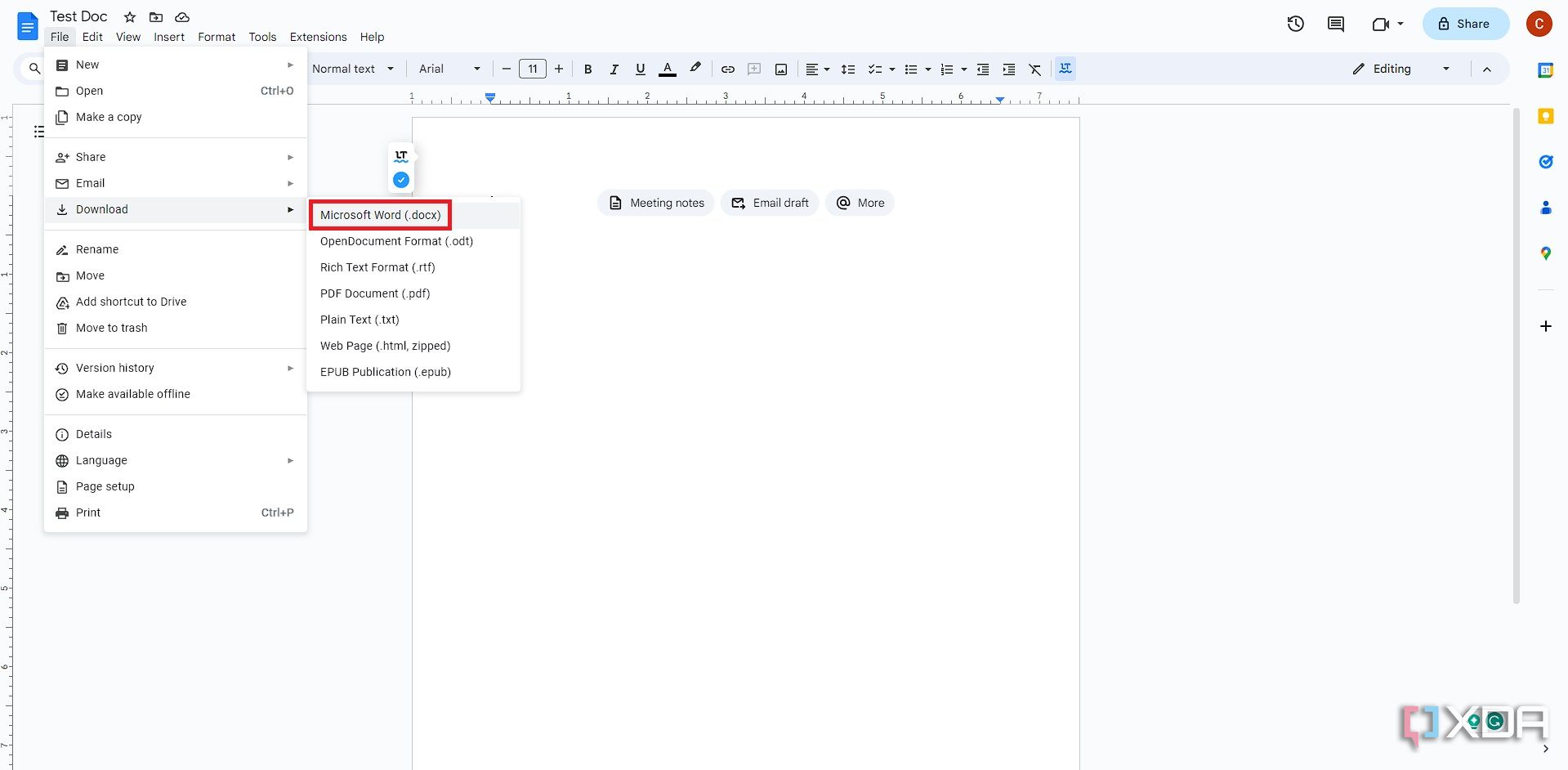Expand the video call options arrow
1568x770 pixels.
(1400, 24)
